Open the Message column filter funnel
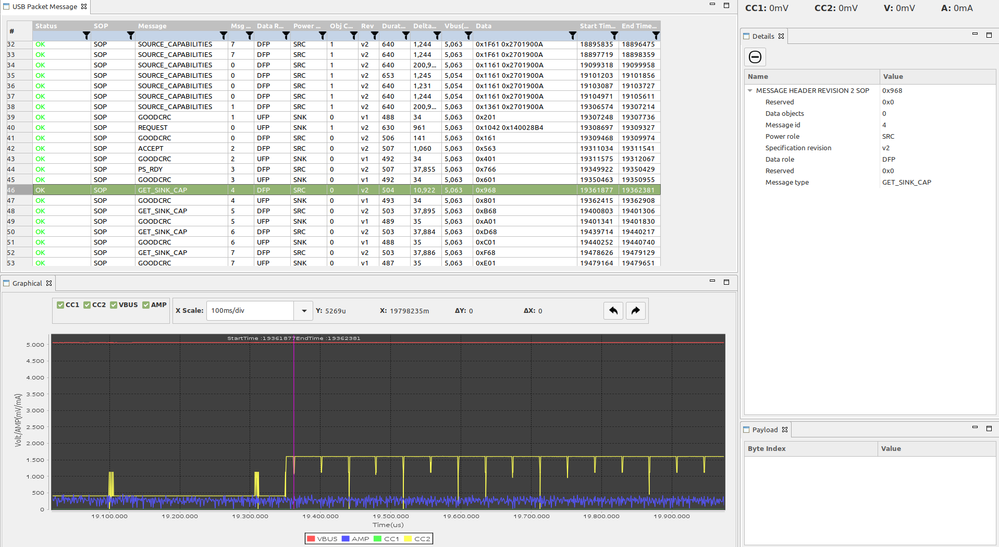The width and height of the screenshot is (999, 547). (224, 36)
